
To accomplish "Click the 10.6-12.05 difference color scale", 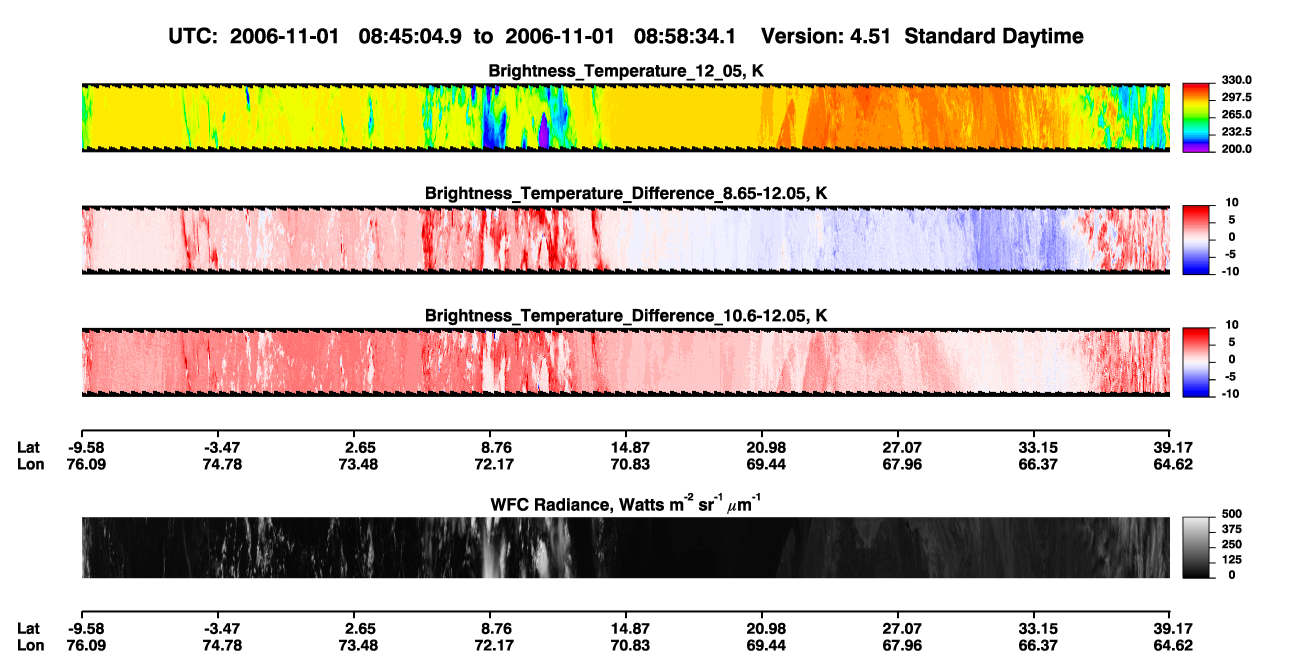I will (x=1196, y=362).
